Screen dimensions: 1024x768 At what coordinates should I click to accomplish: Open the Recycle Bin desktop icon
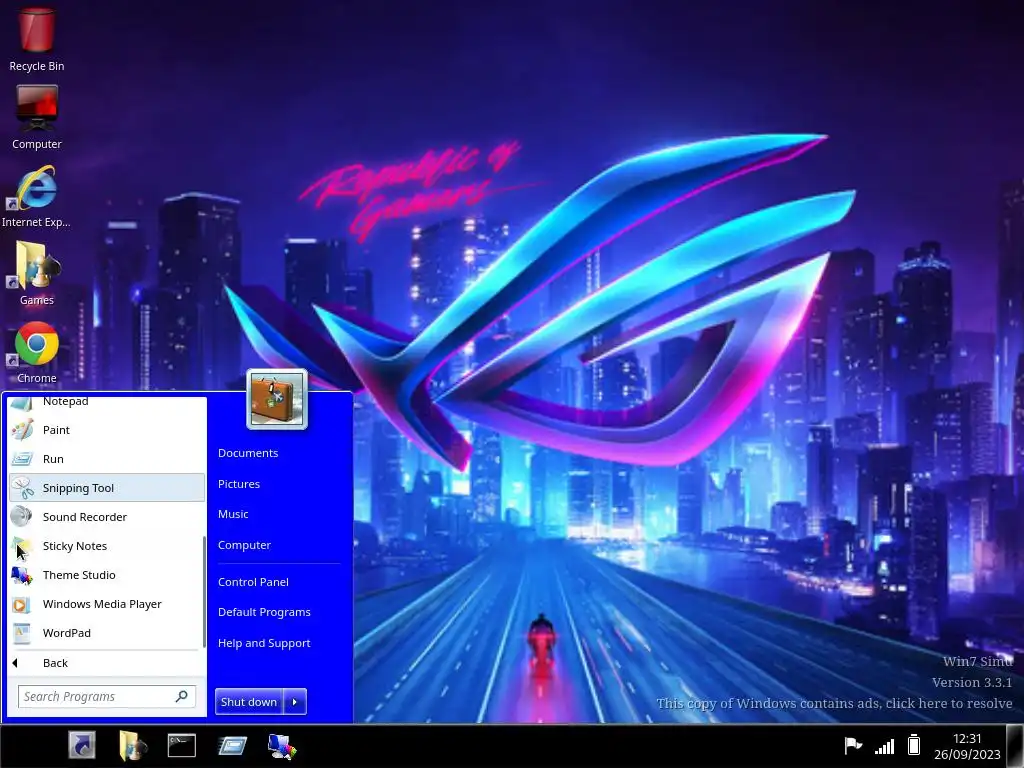pyautogui.click(x=37, y=37)
